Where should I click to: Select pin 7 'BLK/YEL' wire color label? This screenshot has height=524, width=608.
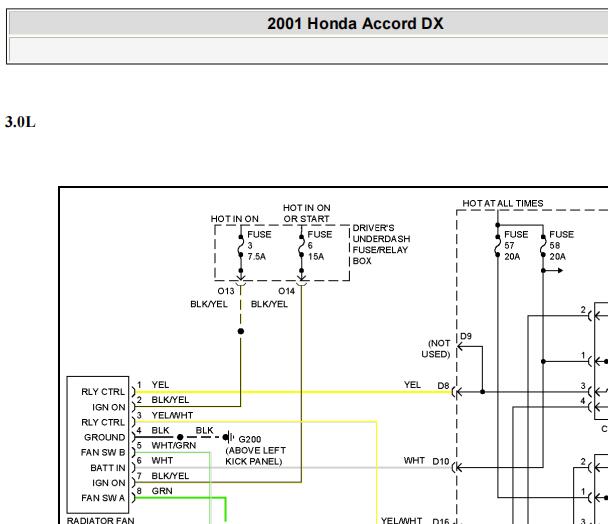170,476
